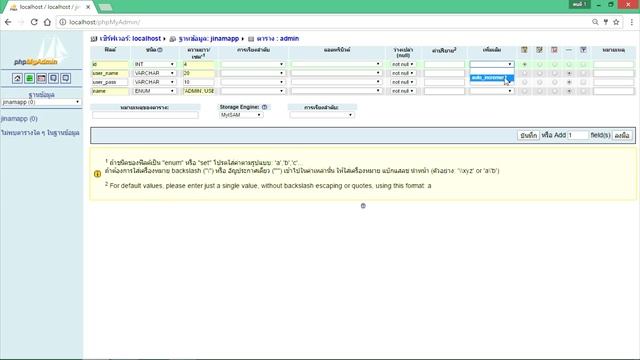Open the SQL query window icon in sidebar

pos(41,78)
